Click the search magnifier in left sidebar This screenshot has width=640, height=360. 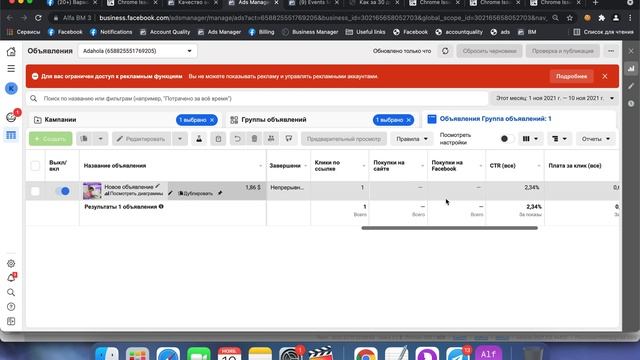[11, 292]
